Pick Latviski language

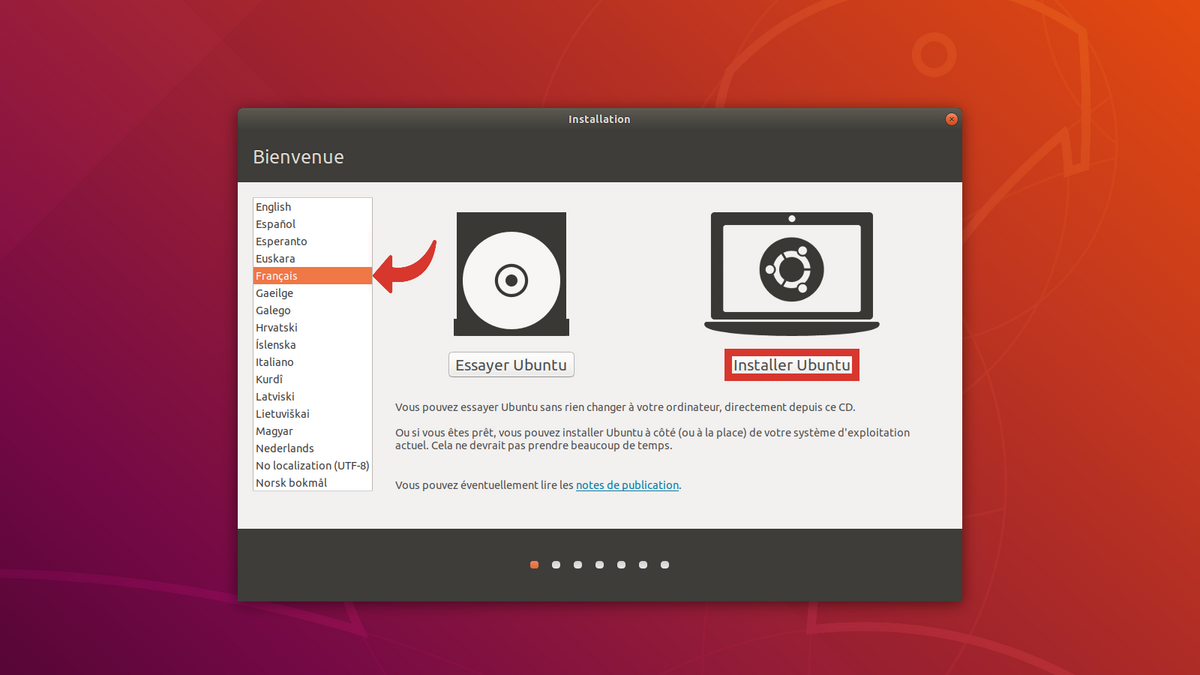tap(312, 396)
